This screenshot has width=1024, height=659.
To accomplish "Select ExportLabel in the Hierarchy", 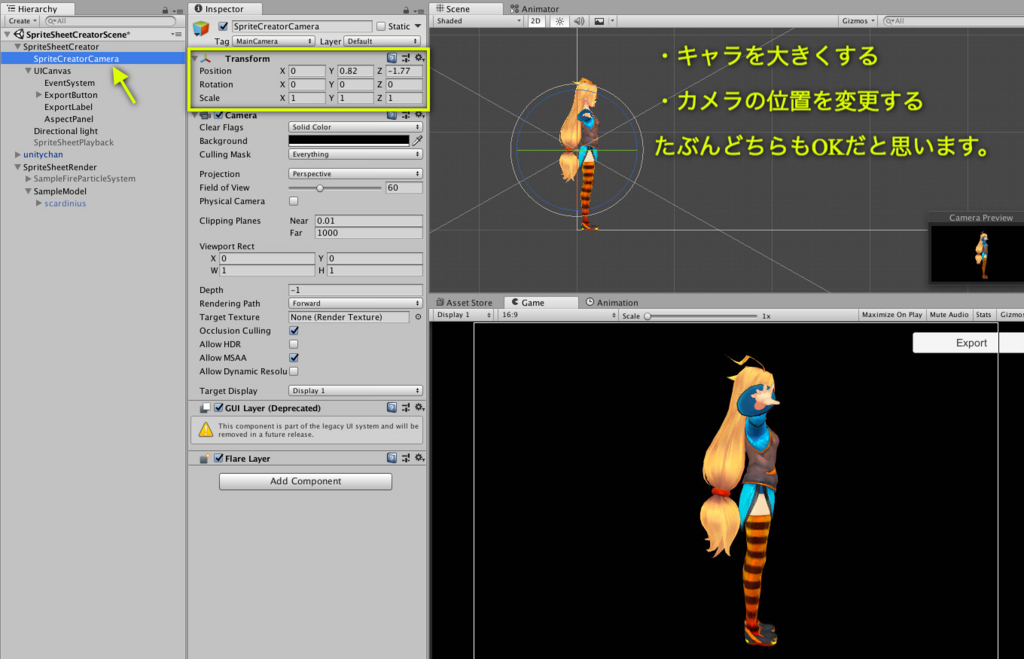I will click(69, 107).
